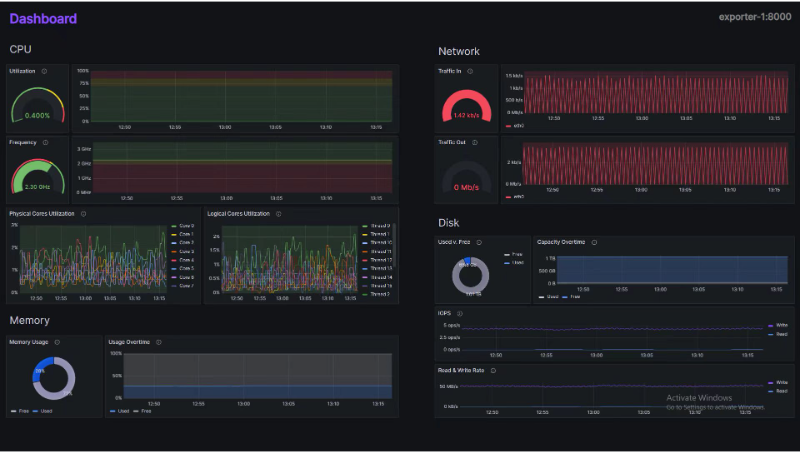The height and width of the screenshot is (453, 800).
Task: Click the info icon next to Frequency
Action: 45,143
